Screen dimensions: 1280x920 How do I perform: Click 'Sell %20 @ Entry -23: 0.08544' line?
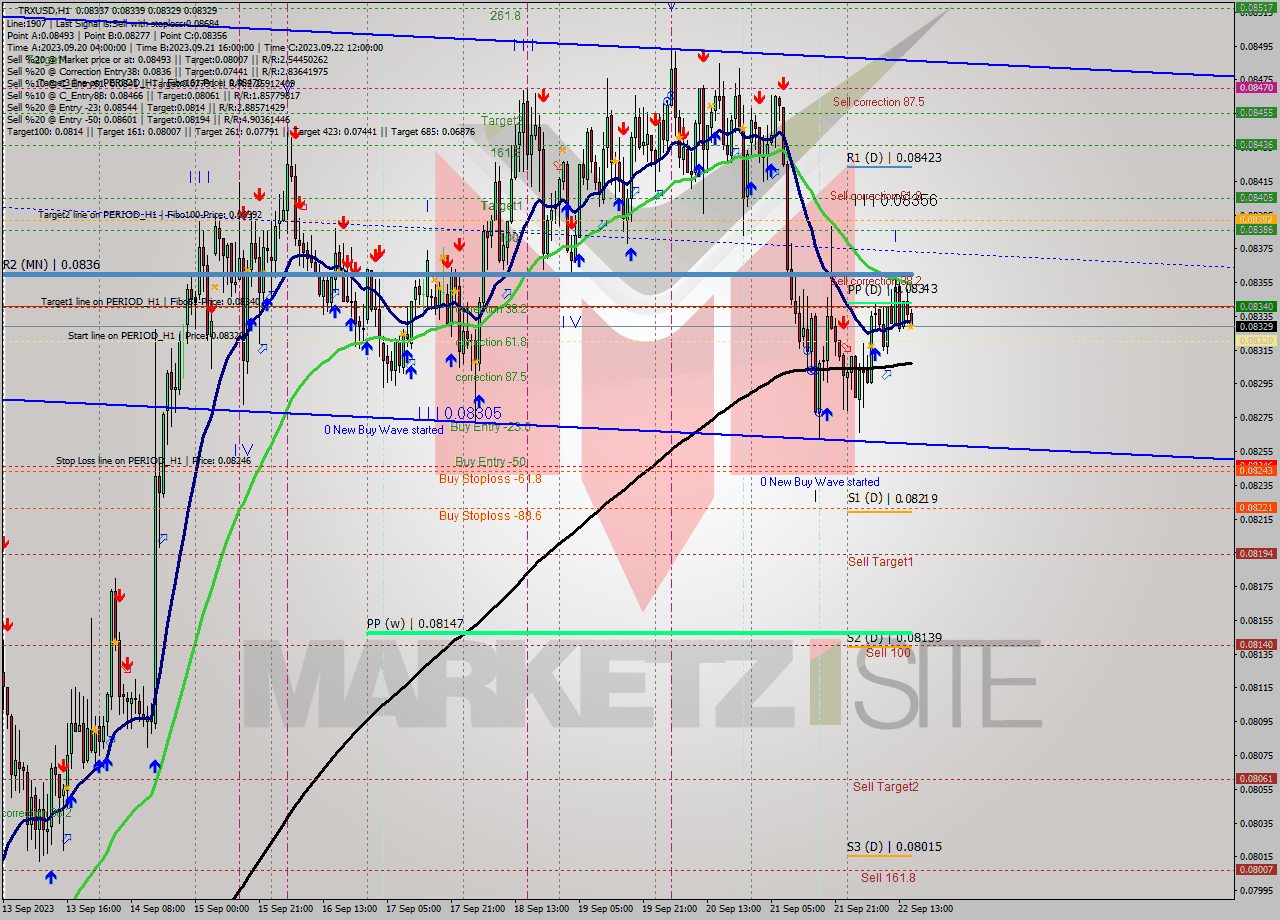(146, 107)
